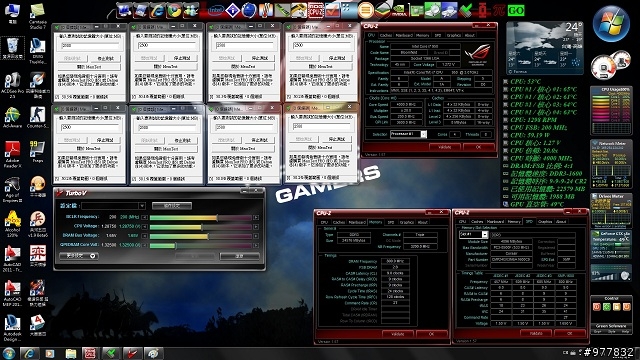Click the Windows Start orb in taskbar
Screen dimensions: 640x360
click(9, 353)
